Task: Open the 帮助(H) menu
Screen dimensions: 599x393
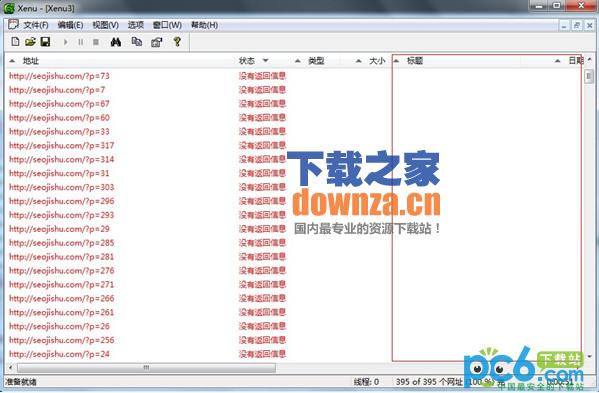Action: pyautogui.click(x=204, y=25)
